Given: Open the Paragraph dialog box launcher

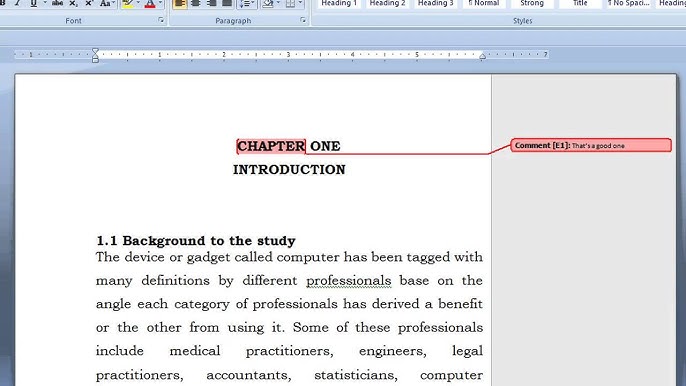Looking at the screenshot, I should (303, 20).
